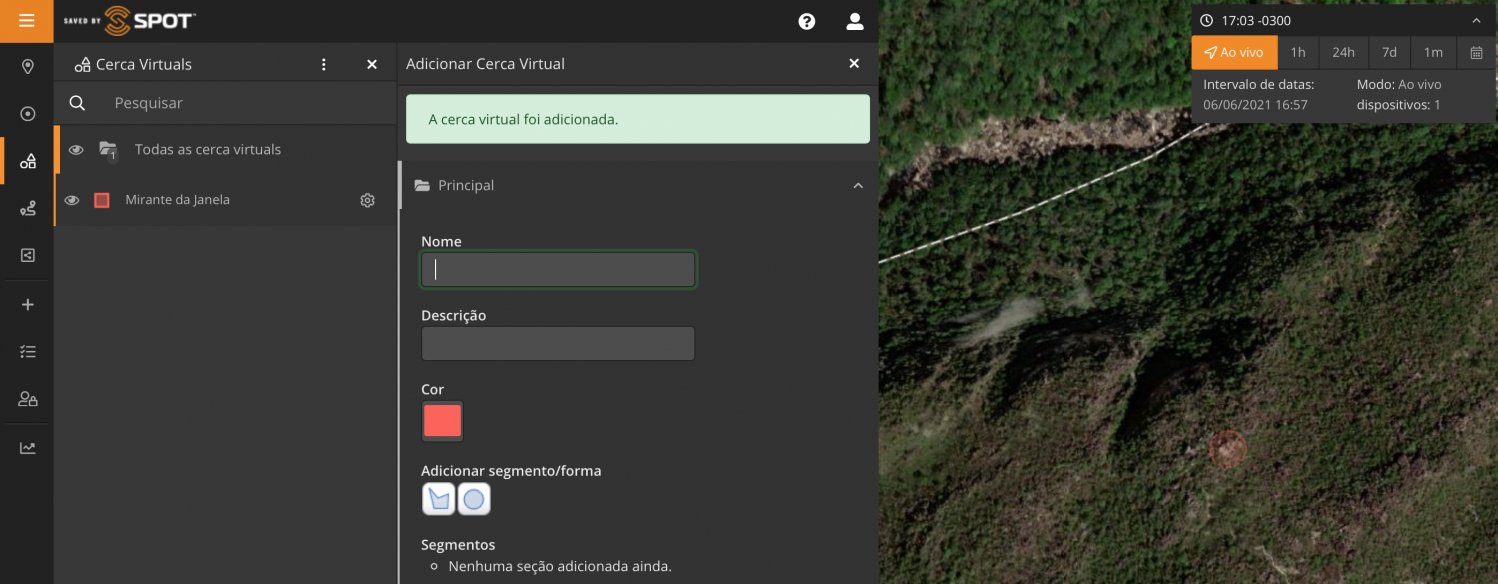Image resolution: width=1498 pixels, height=584 pixels.
Task: Click the map pin sidebar icon
Action: coord(28,67)
